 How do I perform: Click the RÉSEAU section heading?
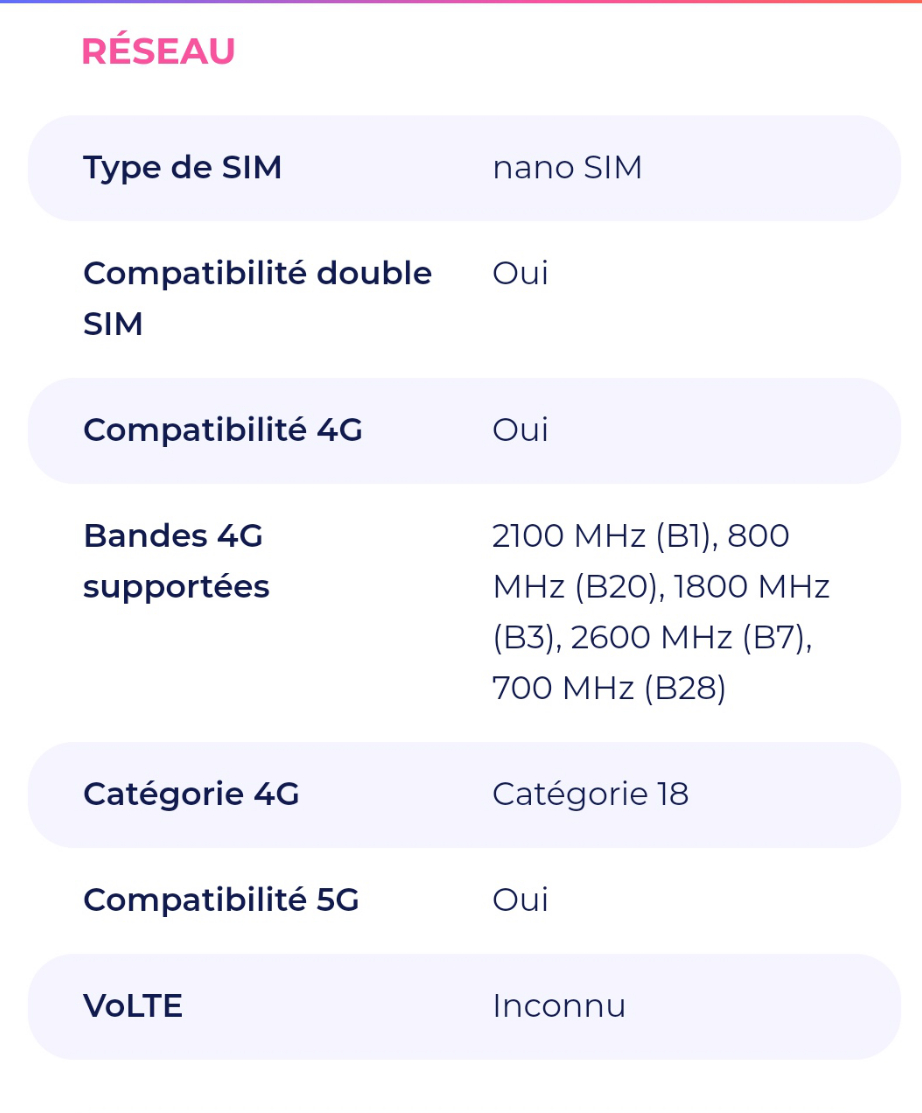(158, 52)
